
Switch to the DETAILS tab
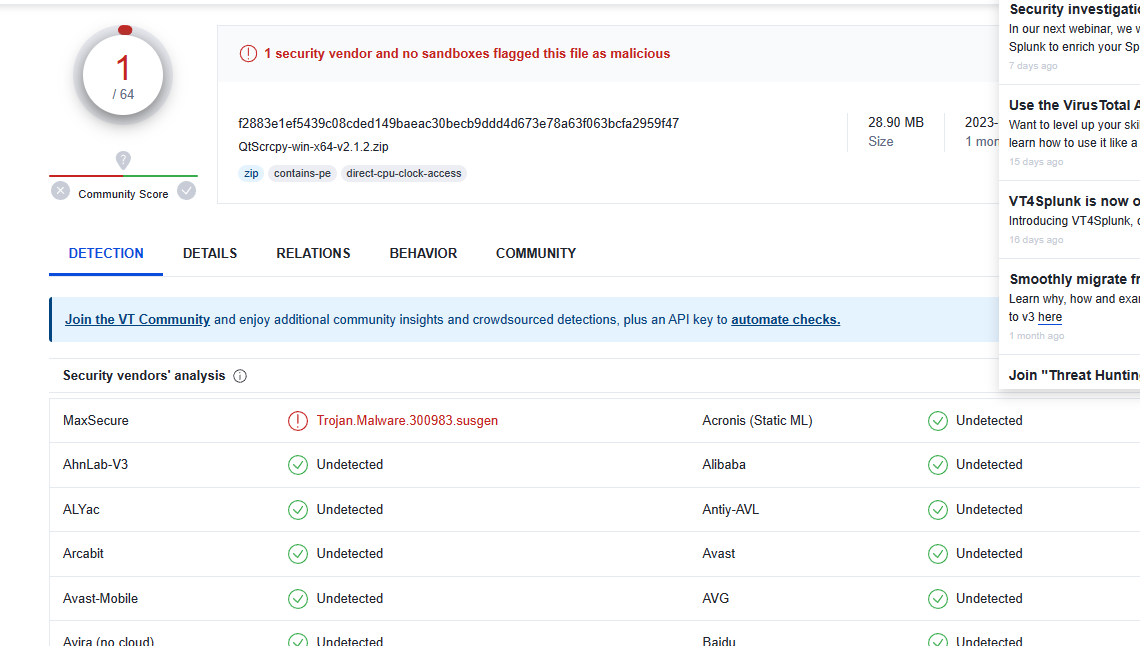pyautogui.click(x=209, y=253)
